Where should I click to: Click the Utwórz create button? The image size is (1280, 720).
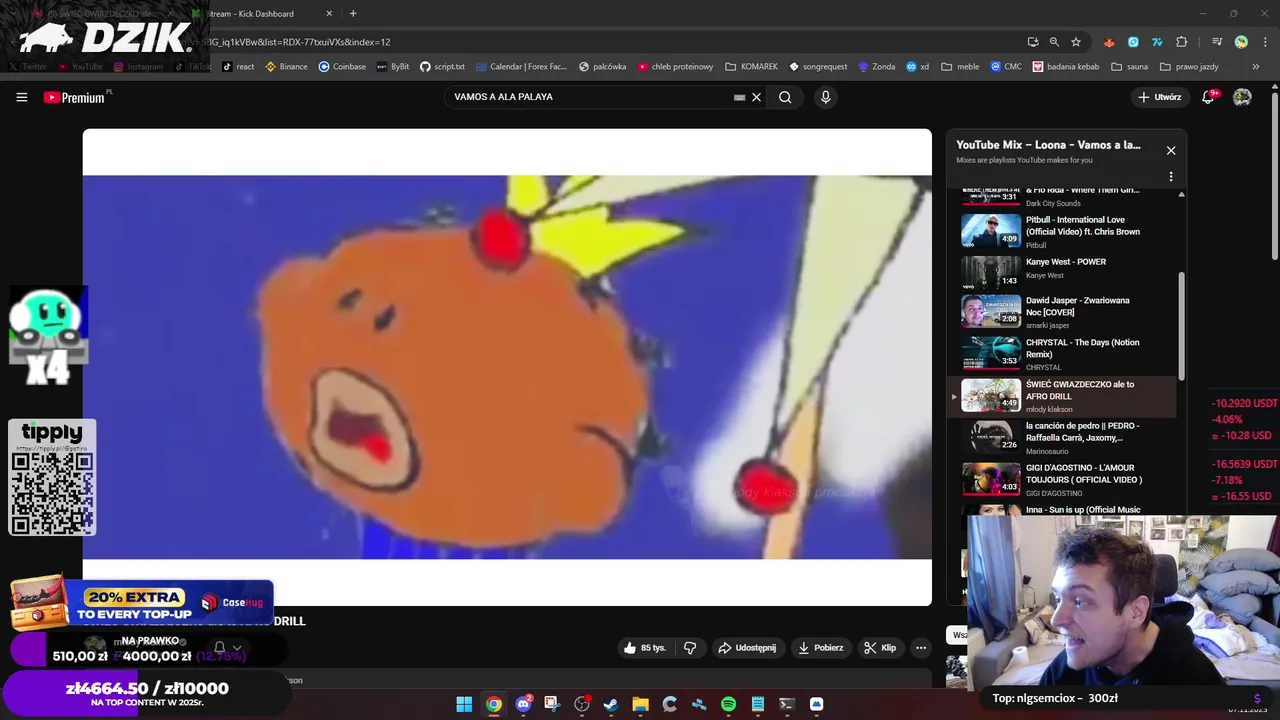click(x=1160, y=97)
